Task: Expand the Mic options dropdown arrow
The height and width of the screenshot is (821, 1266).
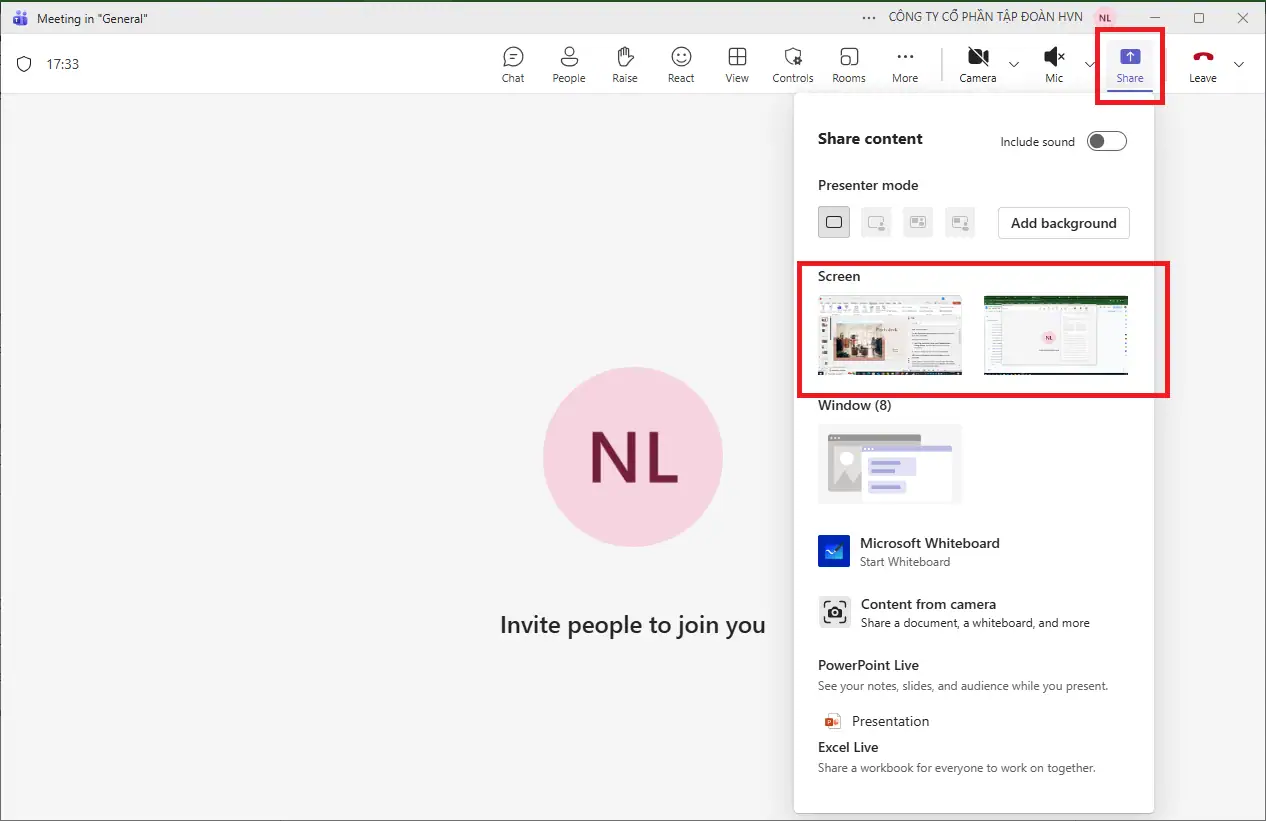Action: click(x=1089, y=65)
